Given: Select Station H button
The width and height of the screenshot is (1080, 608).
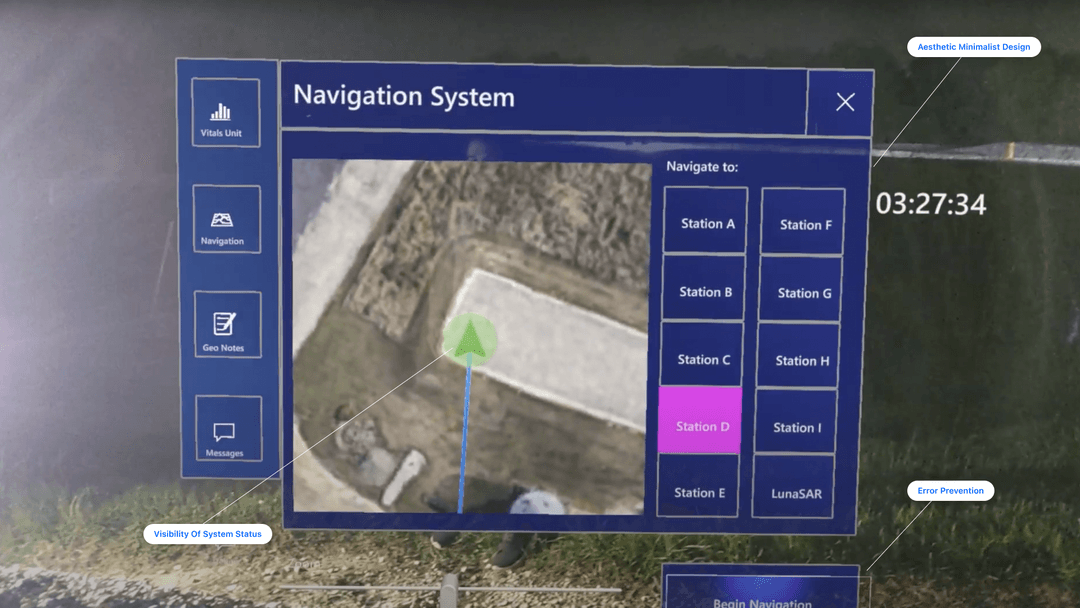Looking at the screenshot, I should coord(799,356).
